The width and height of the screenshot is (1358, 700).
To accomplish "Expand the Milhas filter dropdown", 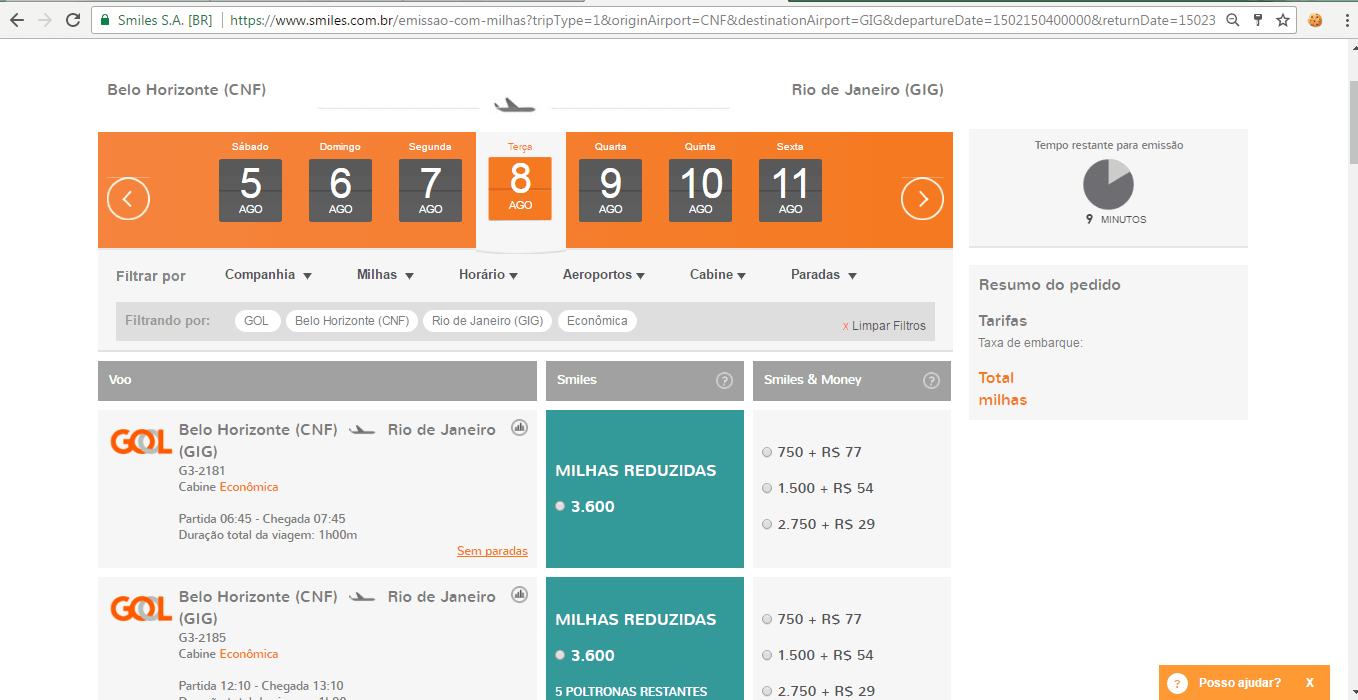I will coord(385,275).
